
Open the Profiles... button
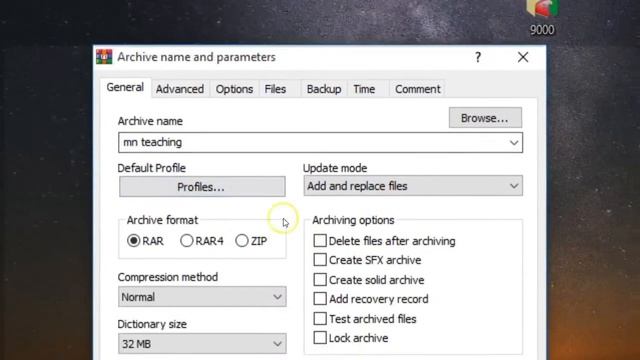(202, 187)
